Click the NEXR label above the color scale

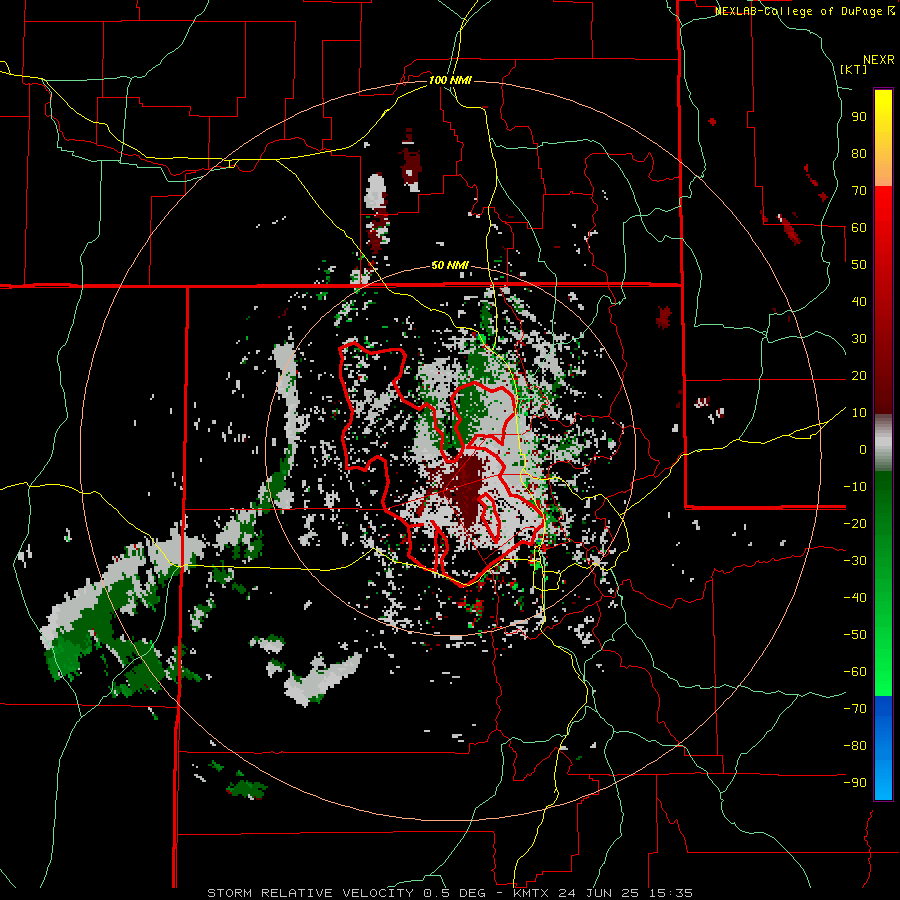pos(879,60)
